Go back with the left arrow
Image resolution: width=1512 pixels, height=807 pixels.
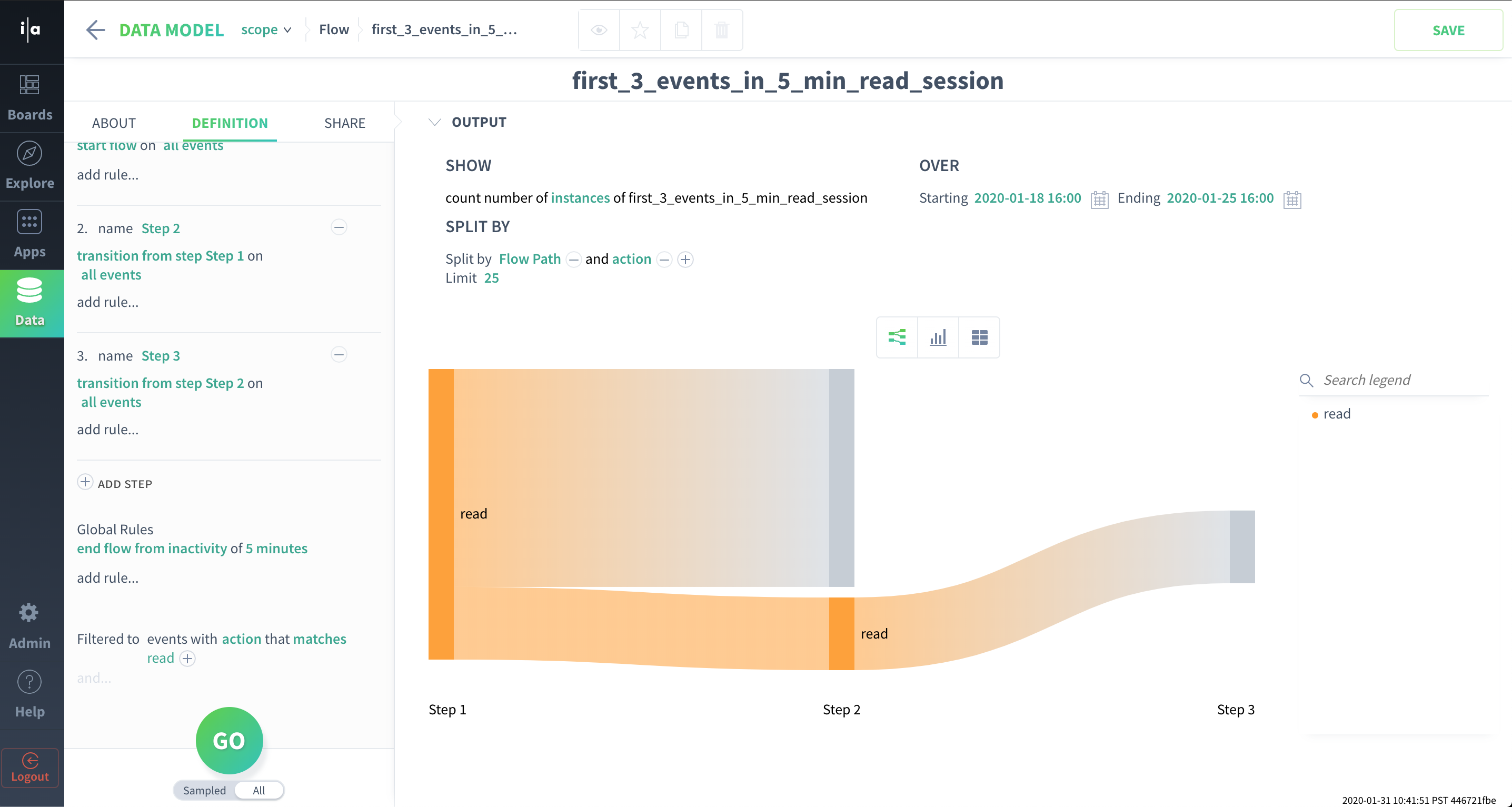[x=95, y=29]
